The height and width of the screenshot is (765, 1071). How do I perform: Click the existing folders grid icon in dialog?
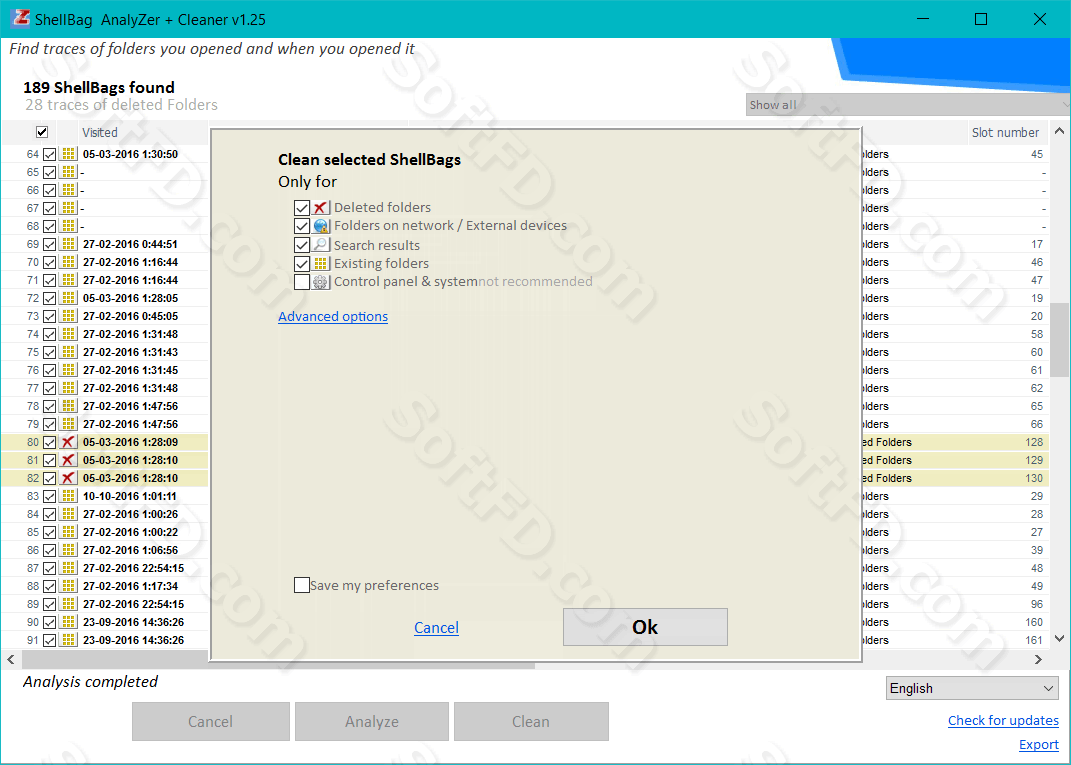pyautogui.click(x=320, y=264)
